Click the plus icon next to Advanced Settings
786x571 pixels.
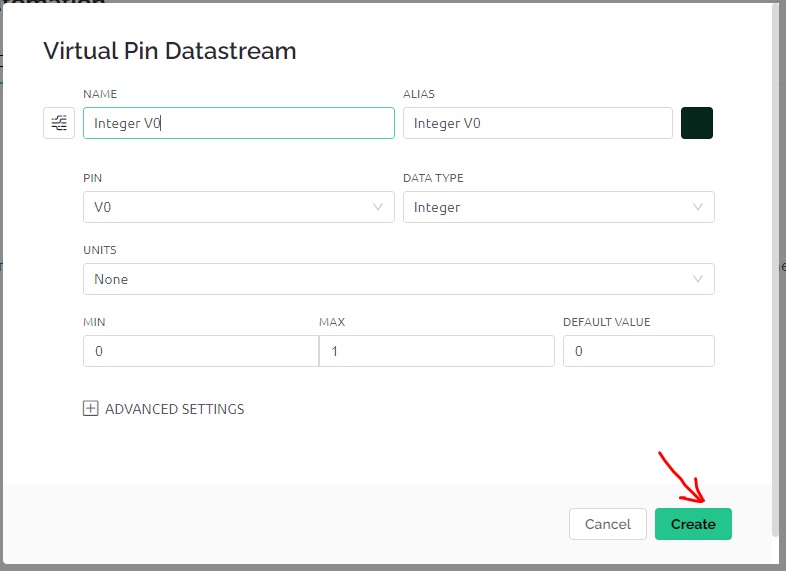(x=90, y=409)
